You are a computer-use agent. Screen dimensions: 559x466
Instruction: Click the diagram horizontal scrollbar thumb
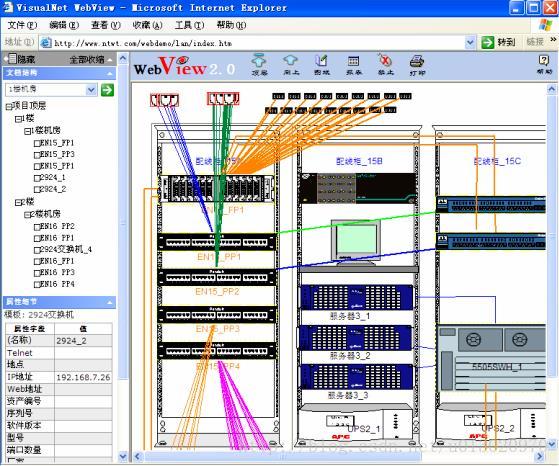pos(283,456)
